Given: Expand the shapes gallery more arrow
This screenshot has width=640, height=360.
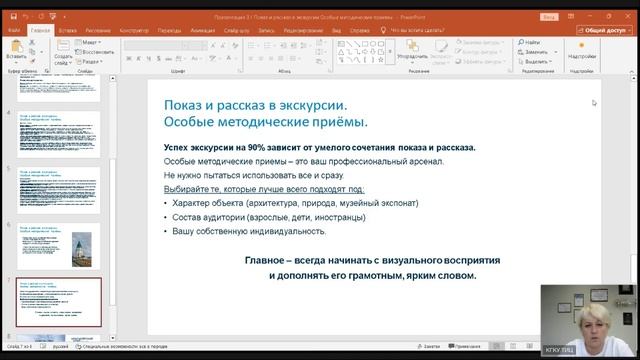Looking at the screenshot, I should (390, 52).
